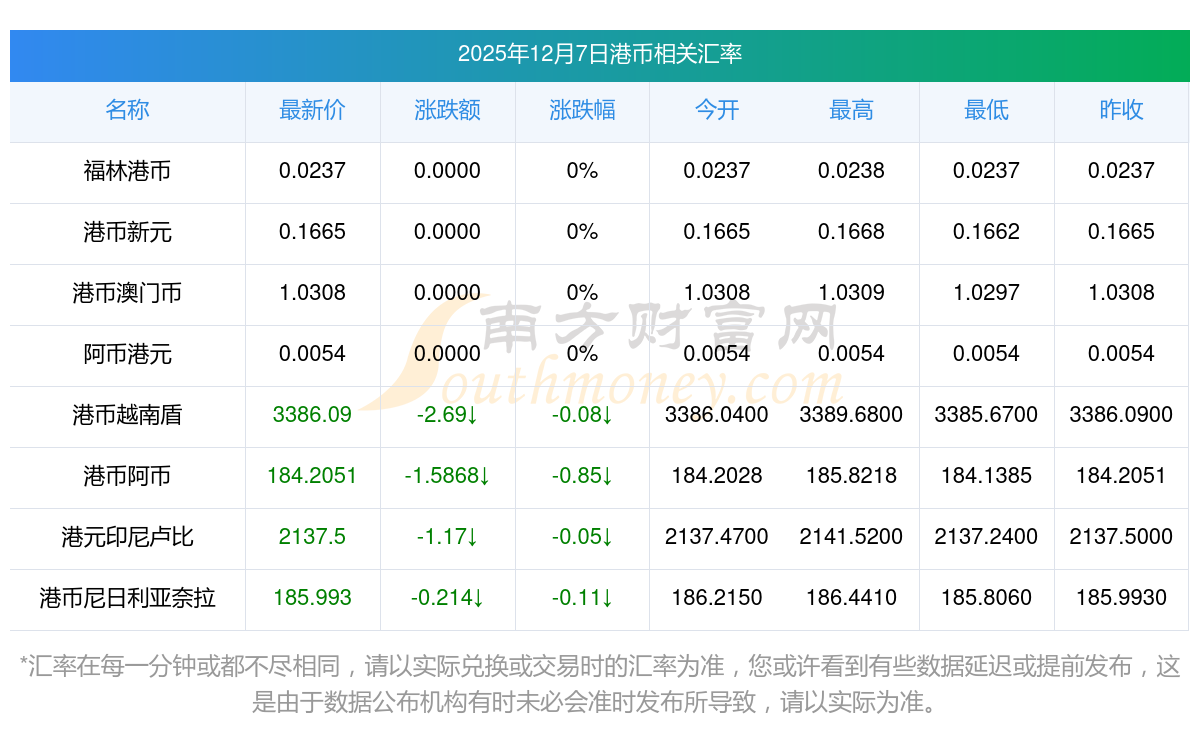1200x733 pixels.
Task: Click the low value 0.1662
Action: (x=986, y=232)
